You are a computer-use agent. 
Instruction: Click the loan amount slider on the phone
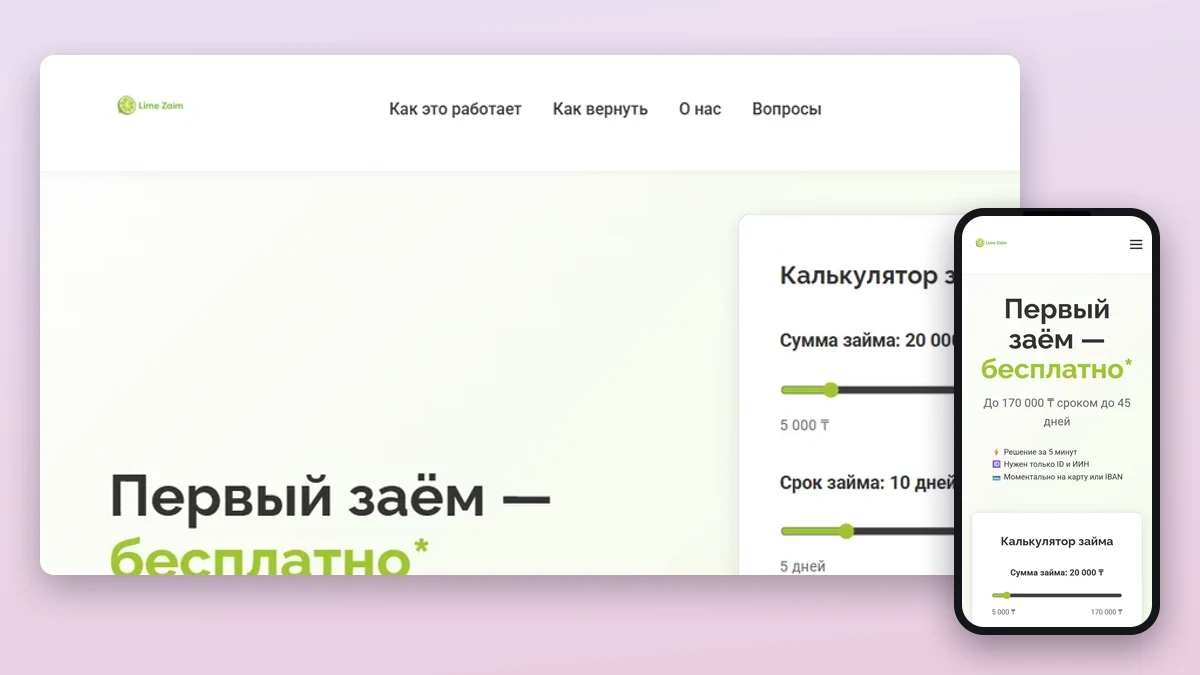(1057, 595)
